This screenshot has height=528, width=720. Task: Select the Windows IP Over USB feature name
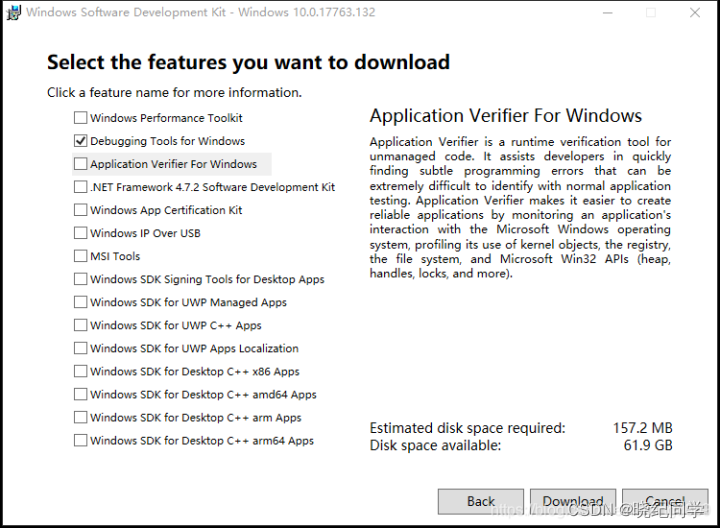[x=145, y=233]
